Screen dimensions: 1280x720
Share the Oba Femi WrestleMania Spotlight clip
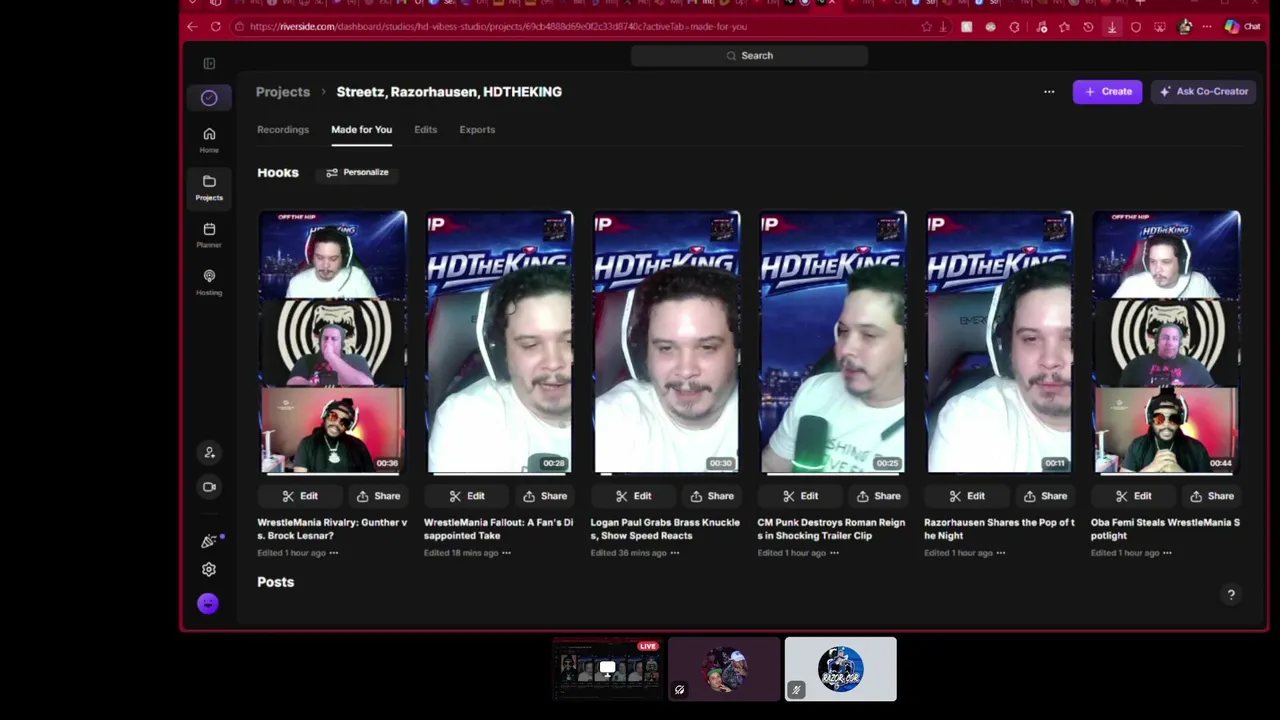click(x=1212, y=496)
